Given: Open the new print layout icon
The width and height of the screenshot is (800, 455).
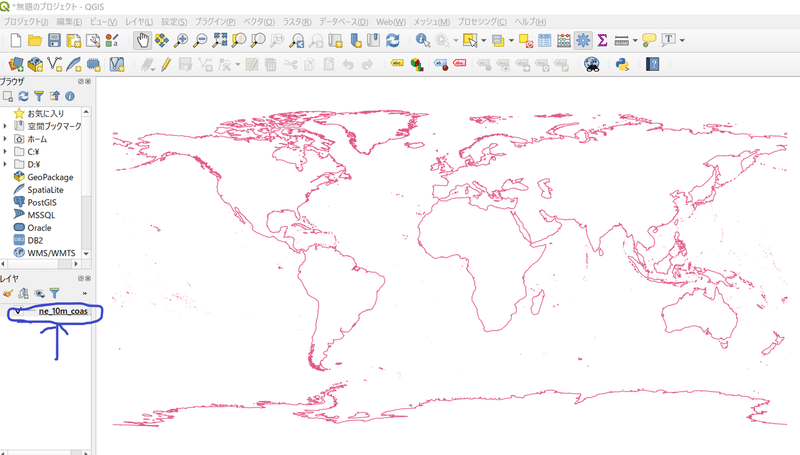Looking at the screenshot, I should tap(73, 40).
